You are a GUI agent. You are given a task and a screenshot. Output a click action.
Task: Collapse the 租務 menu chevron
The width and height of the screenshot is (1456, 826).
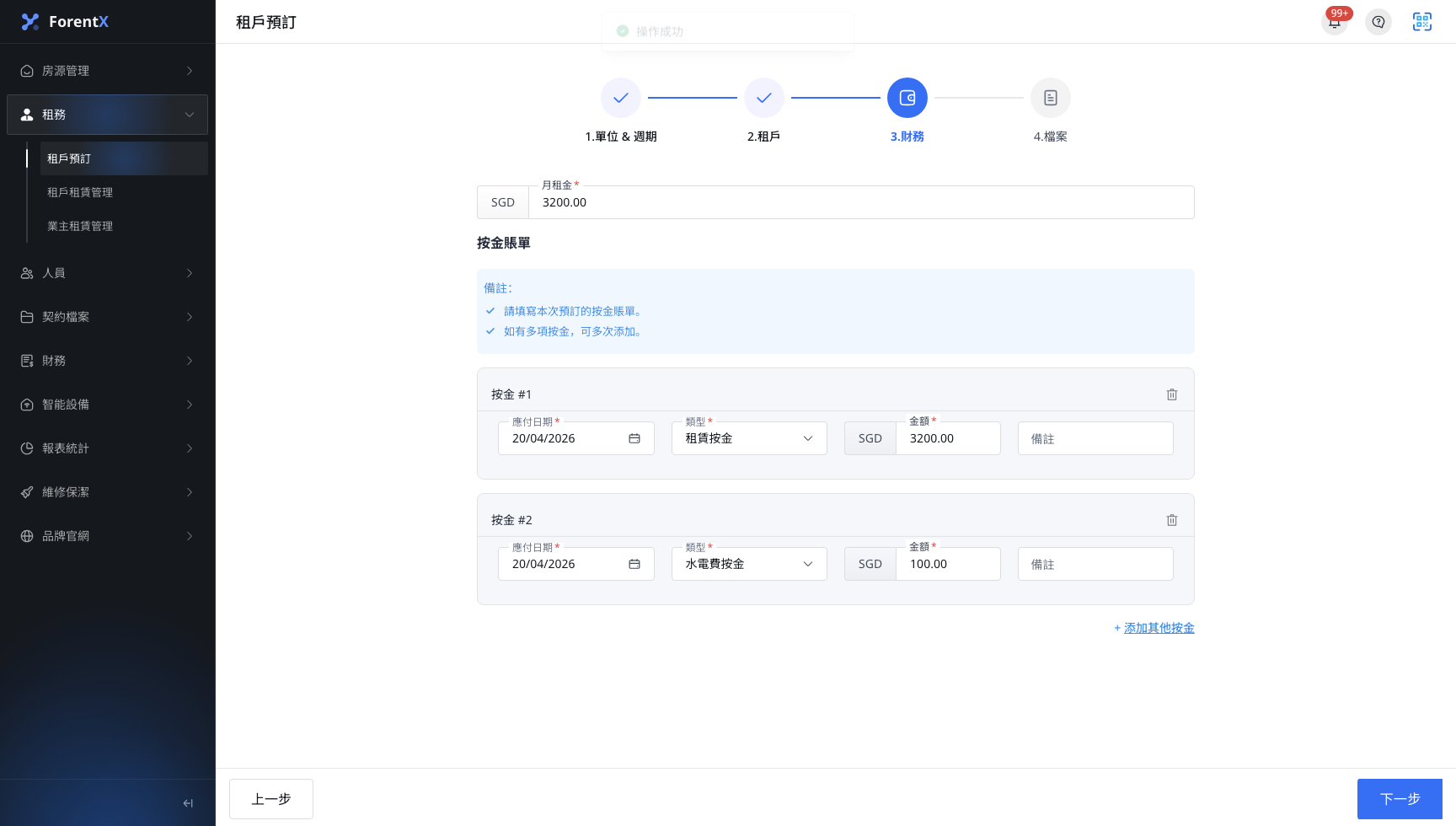[190, 115]
